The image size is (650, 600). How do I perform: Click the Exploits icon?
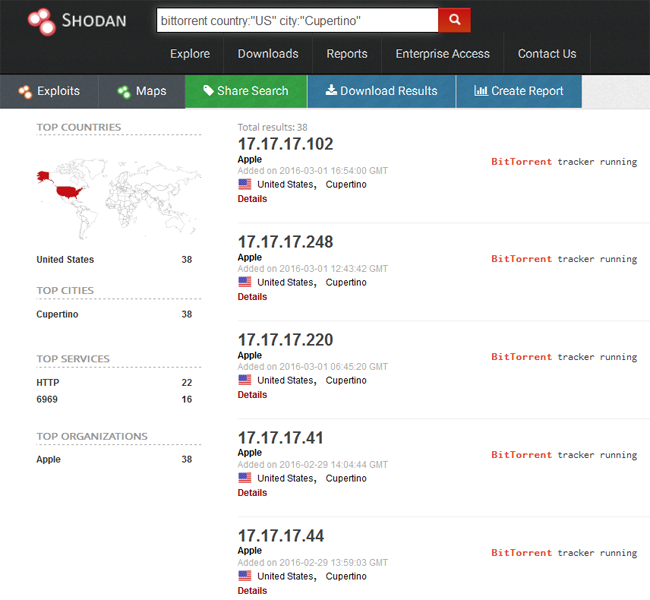(x=25, y=92)
